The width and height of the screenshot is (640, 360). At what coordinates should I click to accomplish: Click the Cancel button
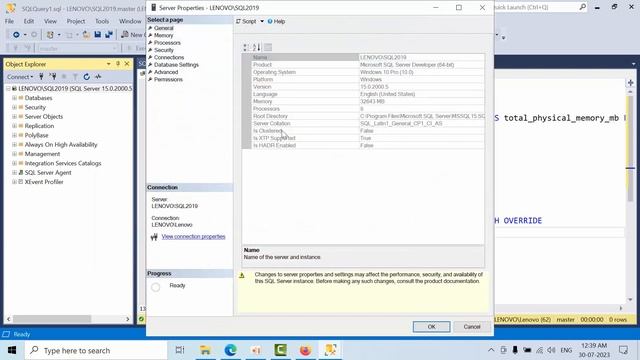(472, 327)
